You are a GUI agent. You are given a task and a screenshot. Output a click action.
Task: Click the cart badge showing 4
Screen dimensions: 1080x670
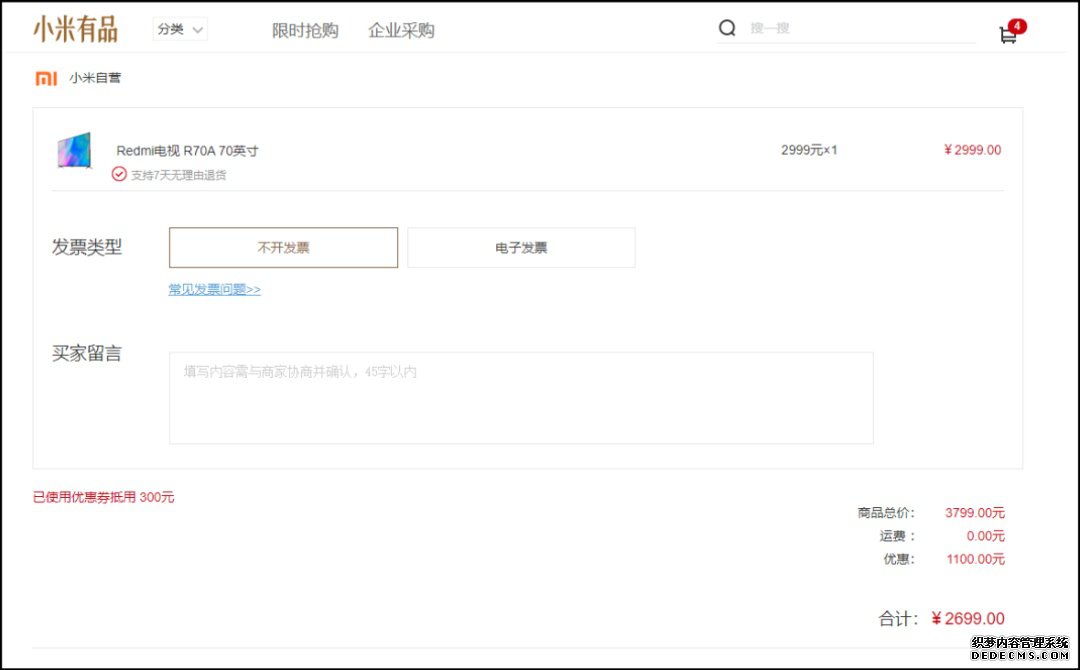click(x=1017, y=26)
